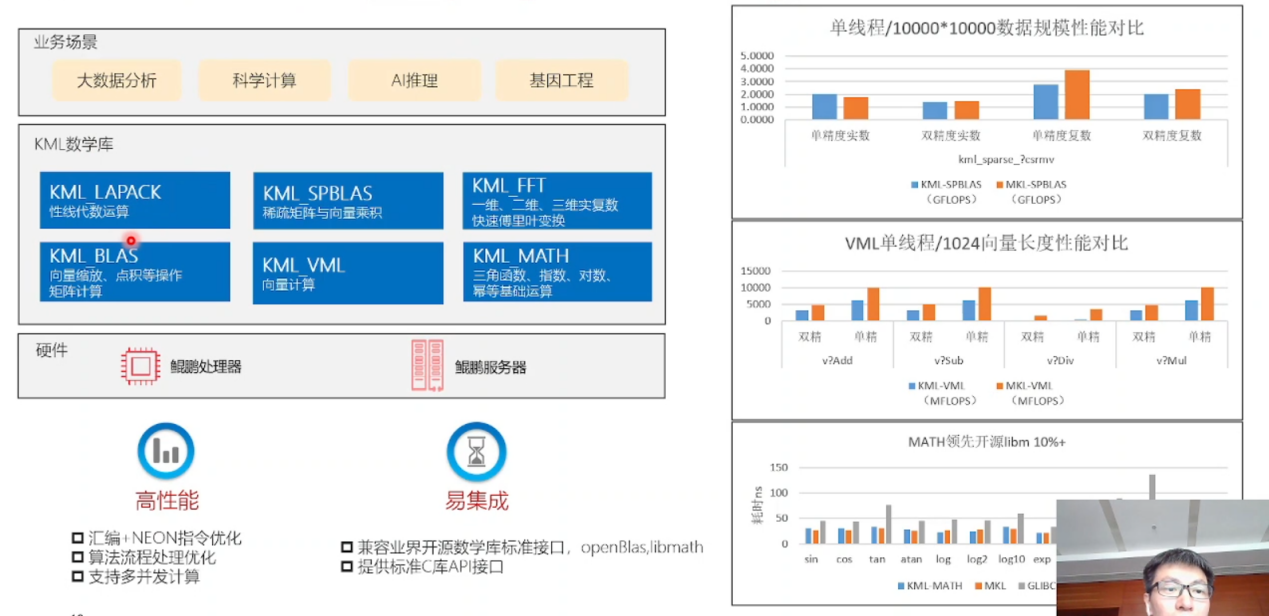Click the v?Mul group label
This screenshot has height=616, width=1269.
pos(1170,360)
